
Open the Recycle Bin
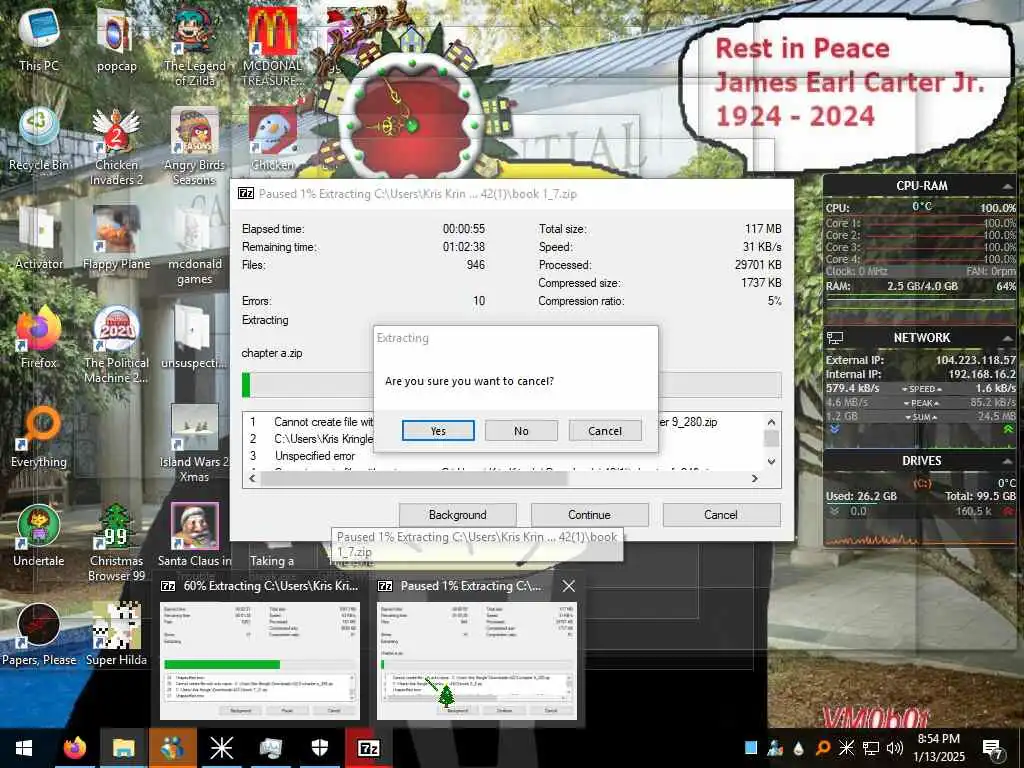39,140
